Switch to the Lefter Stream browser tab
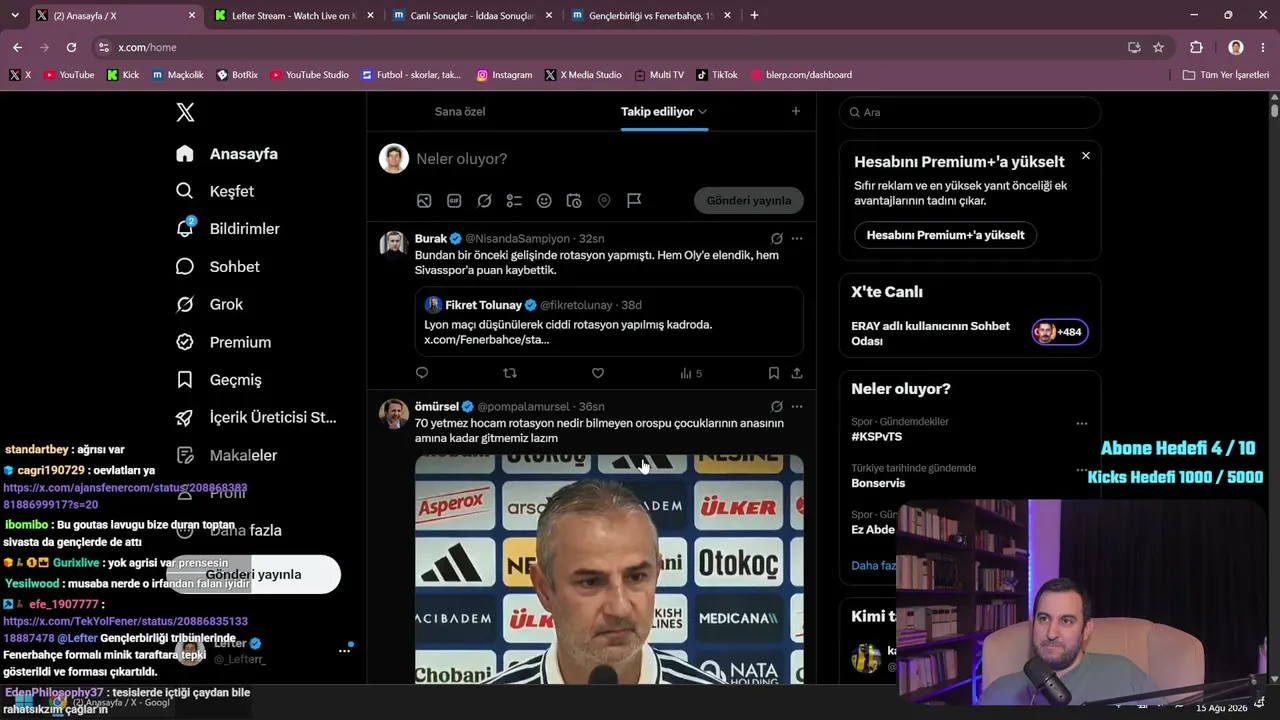This screenshot has height=720, width=1280. [292, 15]
